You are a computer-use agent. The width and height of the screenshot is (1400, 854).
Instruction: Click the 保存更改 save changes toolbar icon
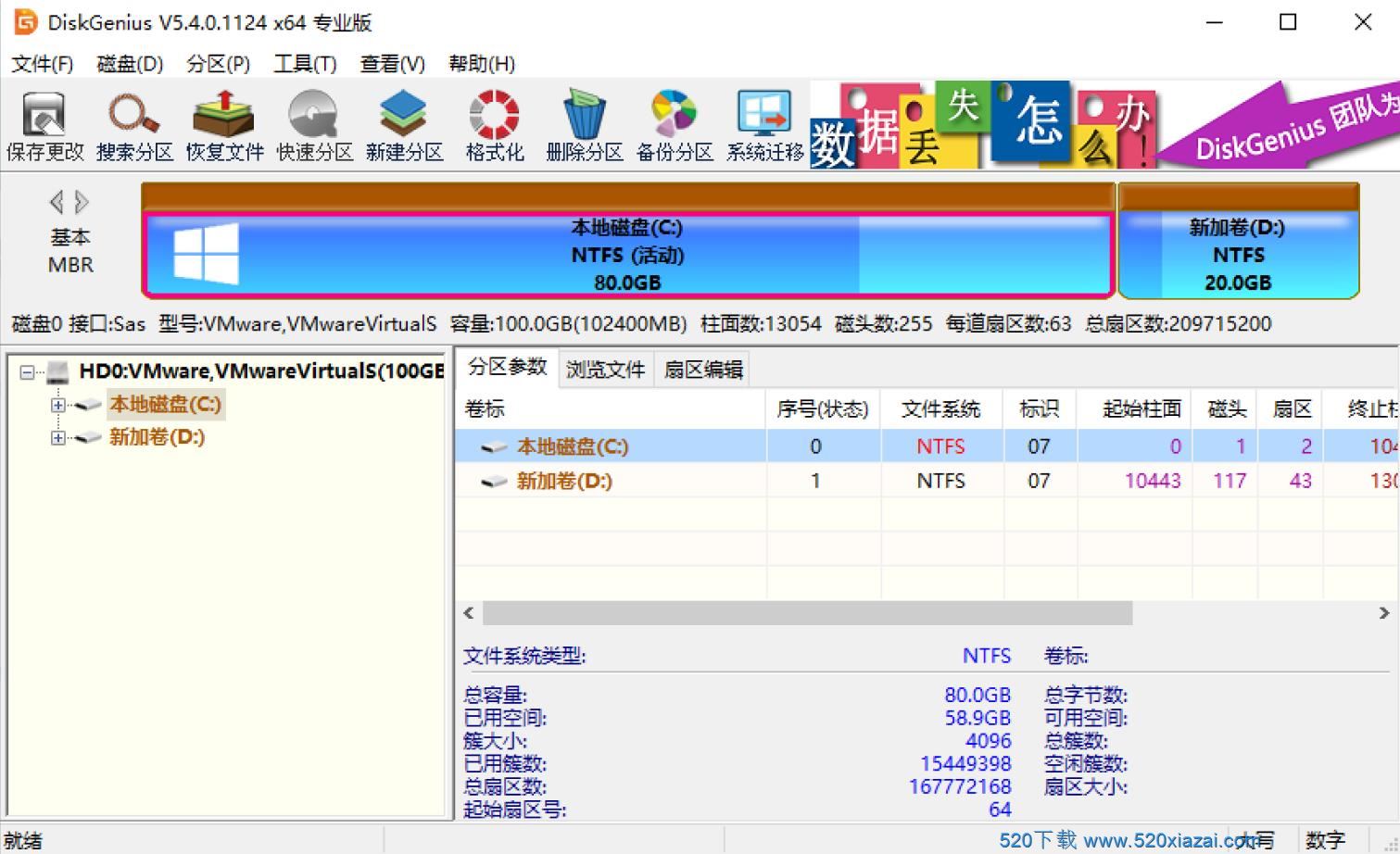click(44, 126)
